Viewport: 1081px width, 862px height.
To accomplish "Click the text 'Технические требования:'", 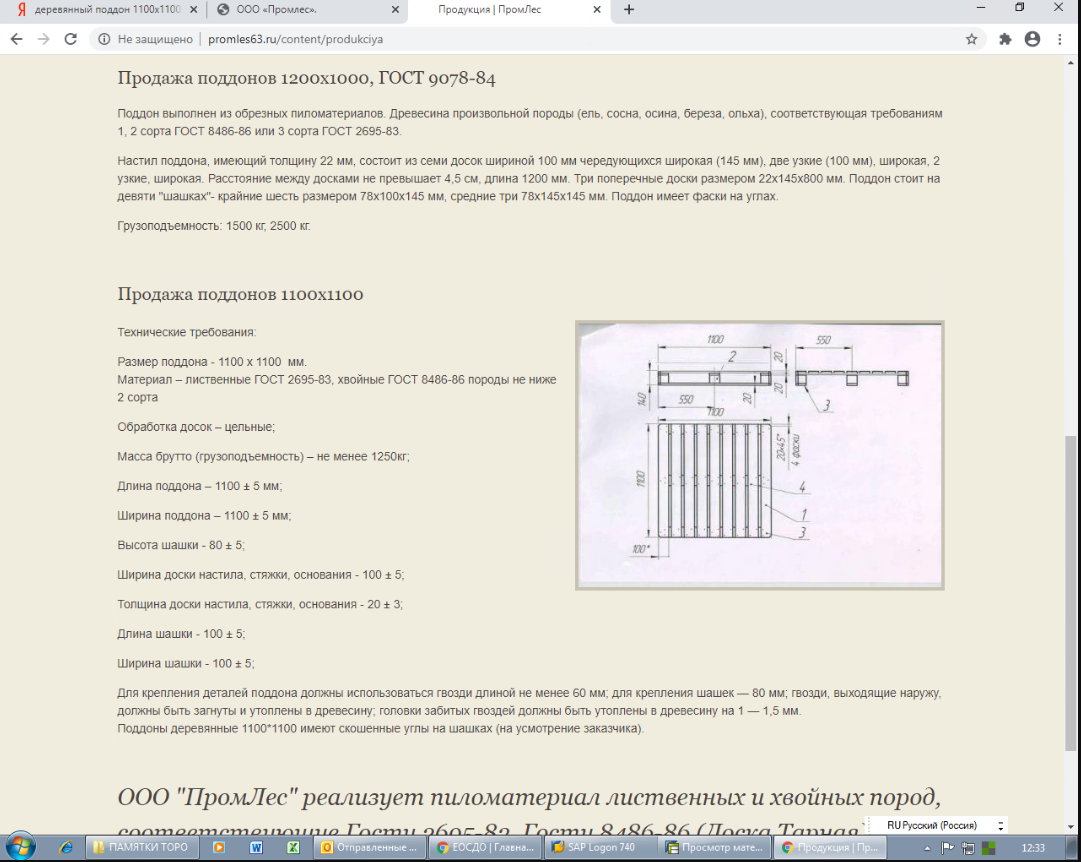I will click(186, 332).
